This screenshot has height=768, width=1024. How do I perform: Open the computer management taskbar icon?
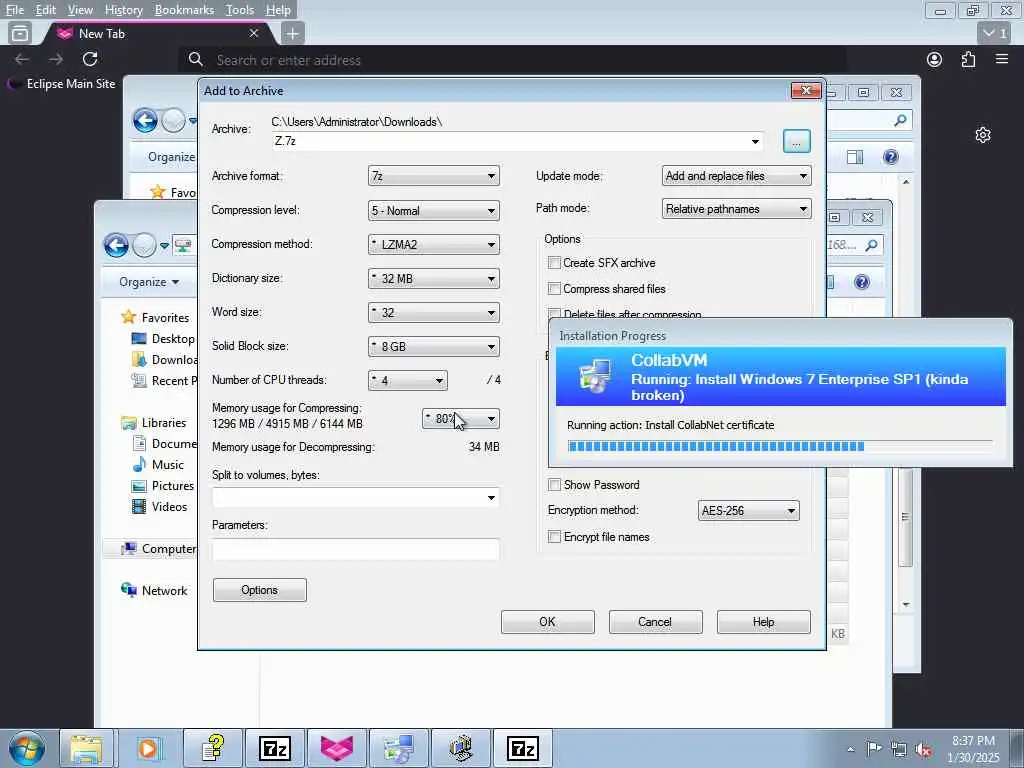pos(460,748)
